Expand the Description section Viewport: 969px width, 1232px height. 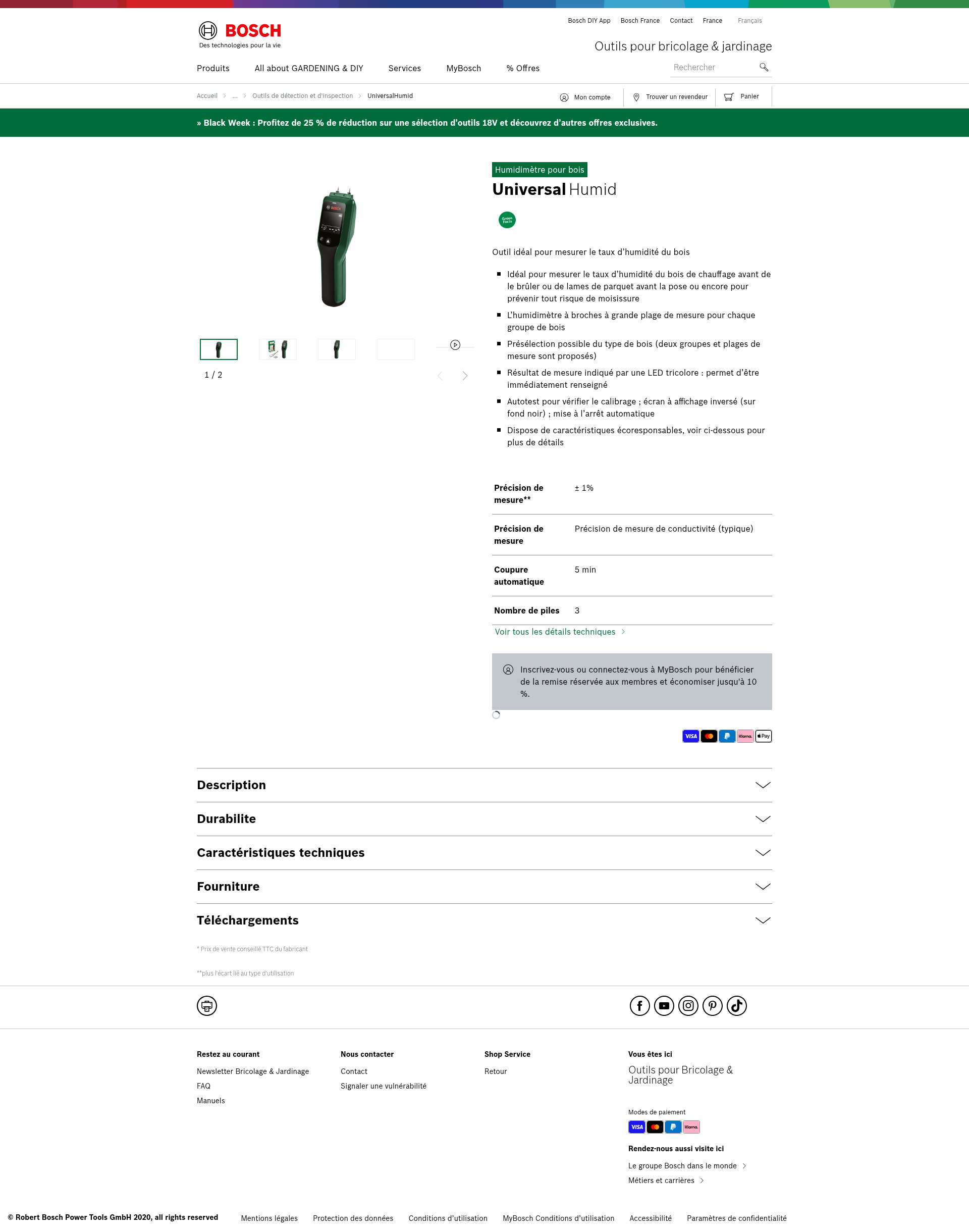[x=484, y=785]
